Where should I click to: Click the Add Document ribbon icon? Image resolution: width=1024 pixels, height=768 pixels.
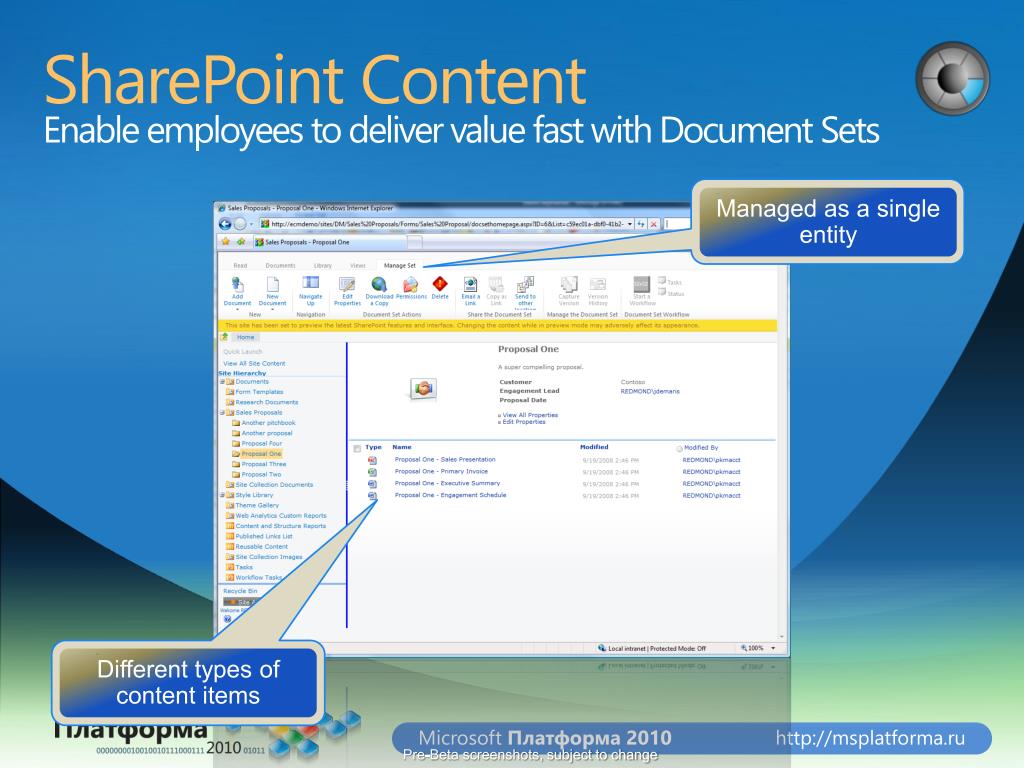[238, 284]
